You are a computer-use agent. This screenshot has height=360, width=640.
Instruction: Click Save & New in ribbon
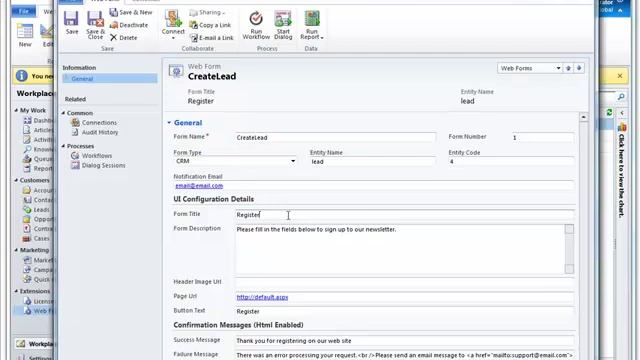click(131, 13)
